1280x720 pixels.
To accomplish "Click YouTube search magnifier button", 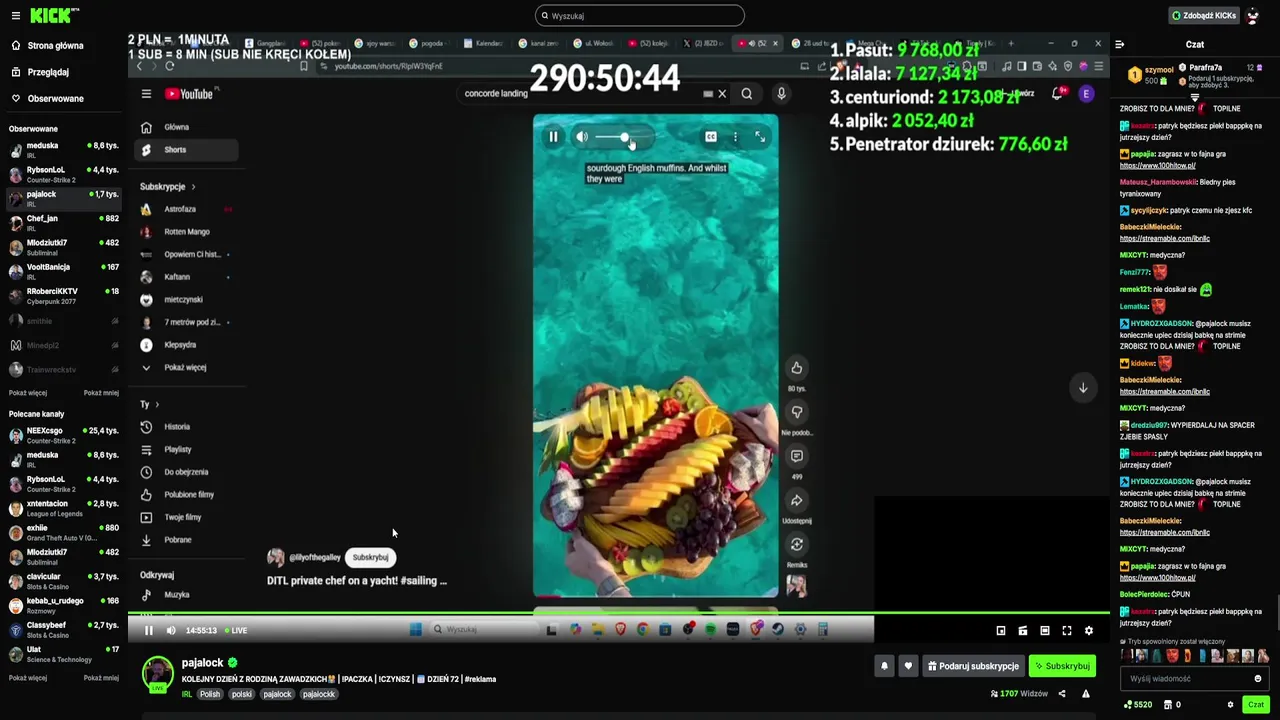I will pos(747,94).
